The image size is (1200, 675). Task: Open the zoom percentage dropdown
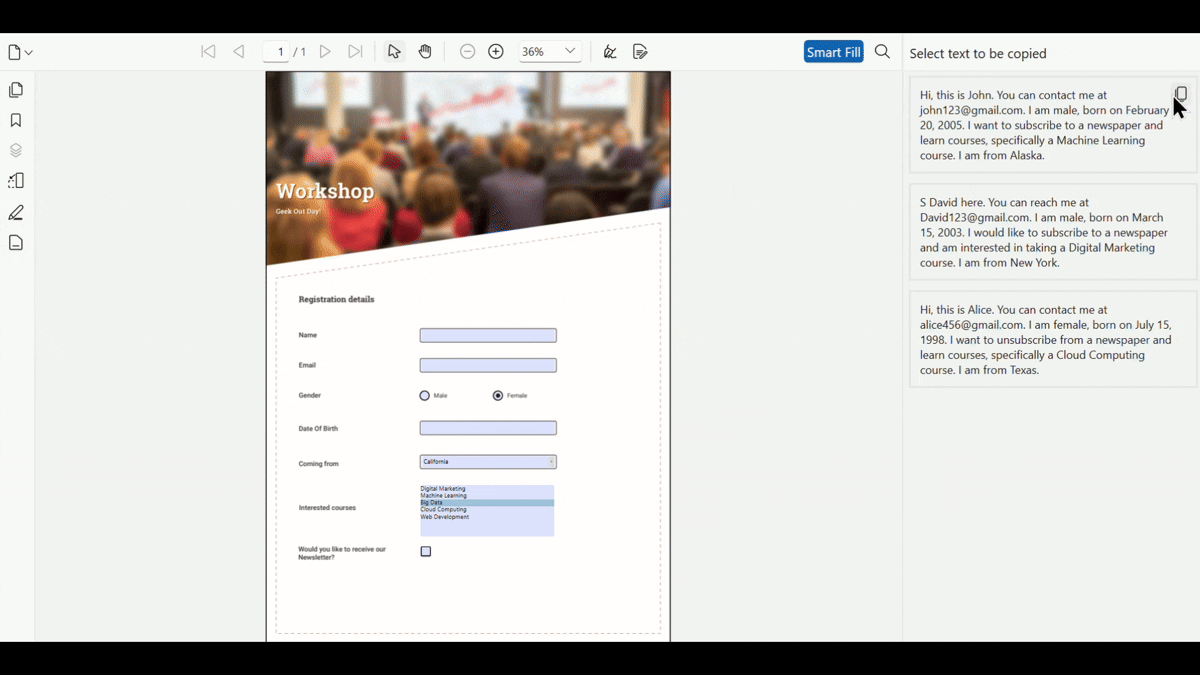[x=570, y=52]
